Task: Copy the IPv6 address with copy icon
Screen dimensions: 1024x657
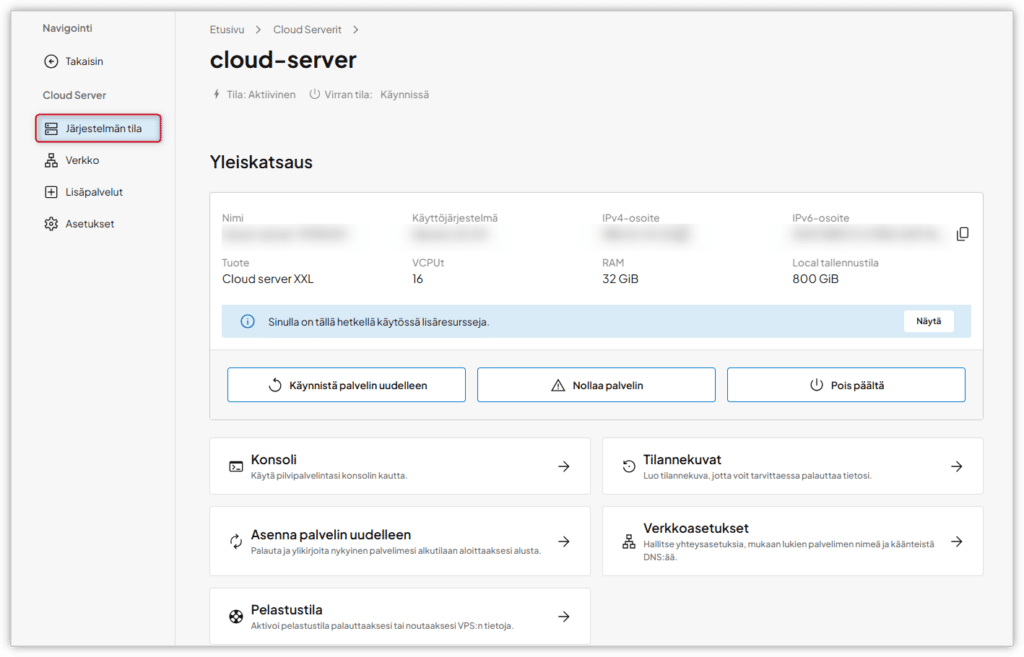Action: pos(962,234)
